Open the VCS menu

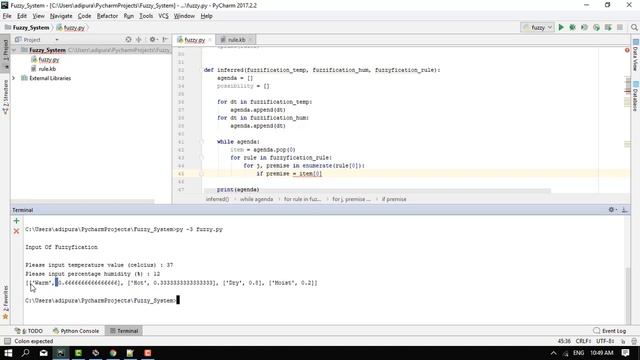pyautogui.click(x=163, y=16)
